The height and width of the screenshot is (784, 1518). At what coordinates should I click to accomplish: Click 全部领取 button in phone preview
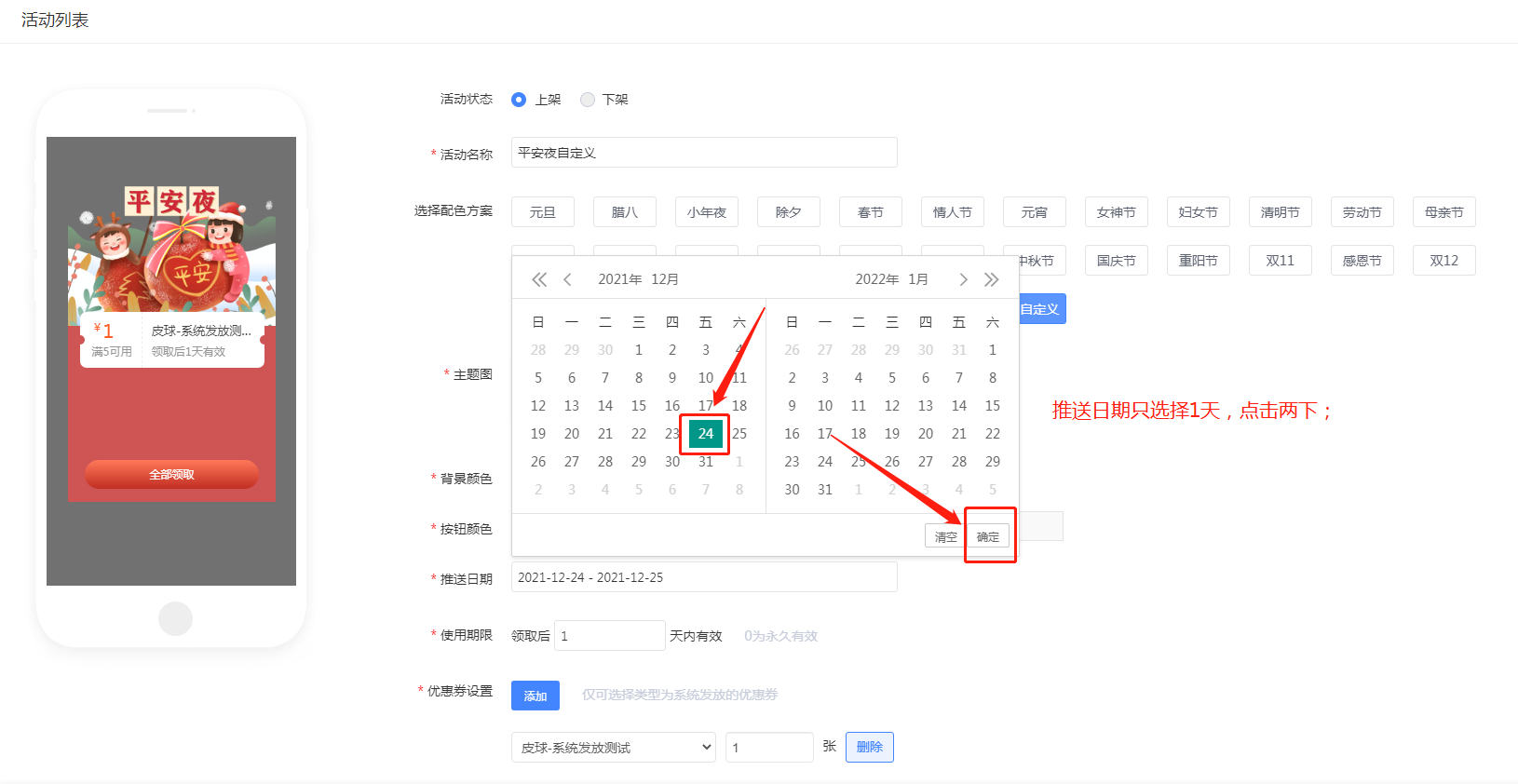pyautogui.click(x=172, y=474)
